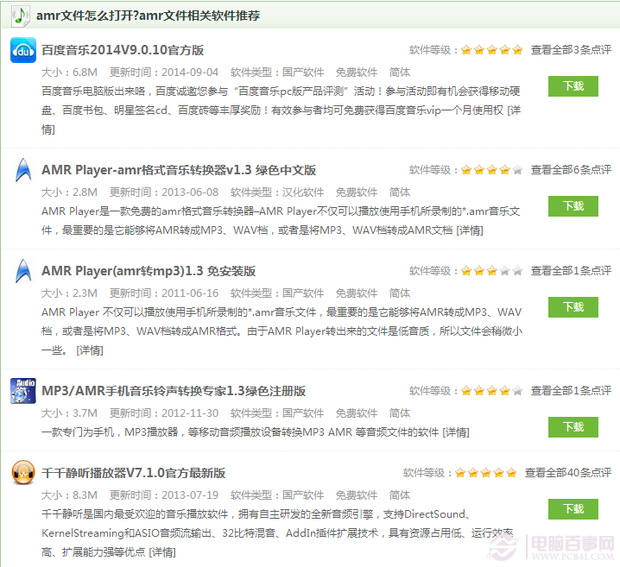Open [详情] for AMR Player 免安装版
Image resolution: width=620 pixels, height=567 pixels.
(90, 350)
